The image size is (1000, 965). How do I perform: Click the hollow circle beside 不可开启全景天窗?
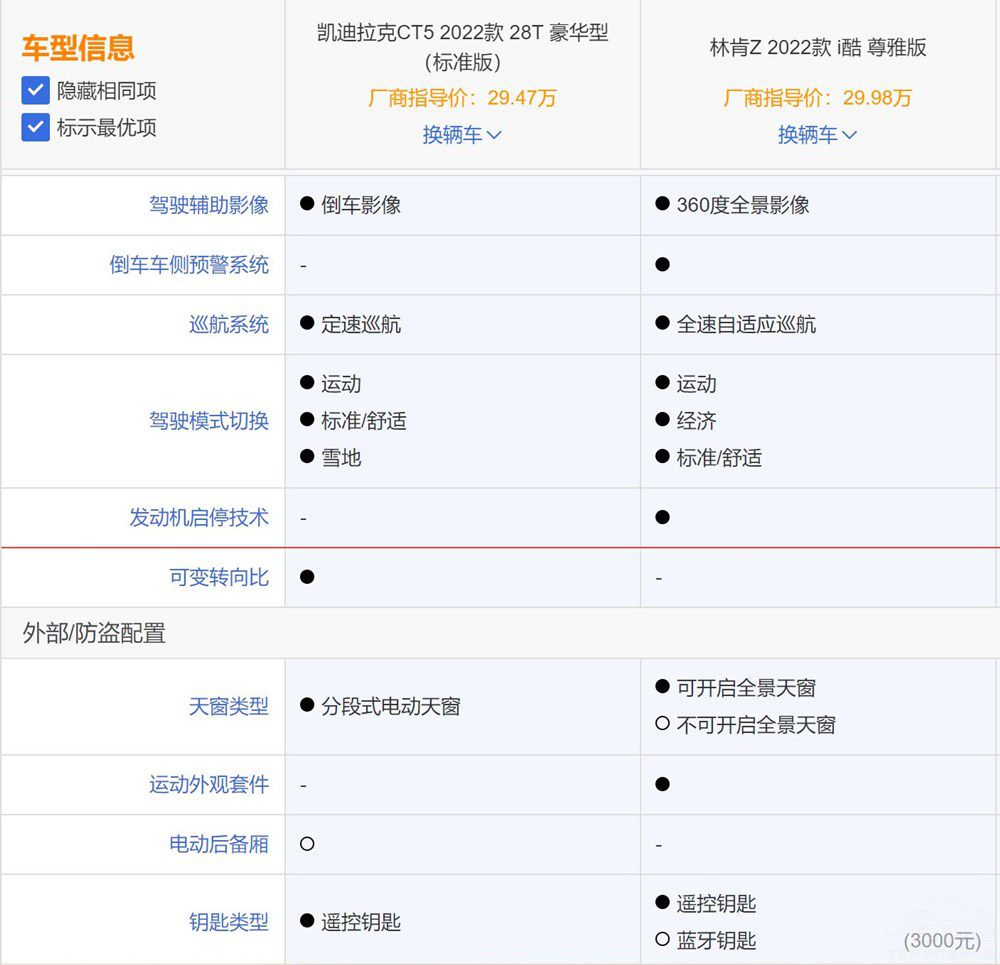click(662, 723)
